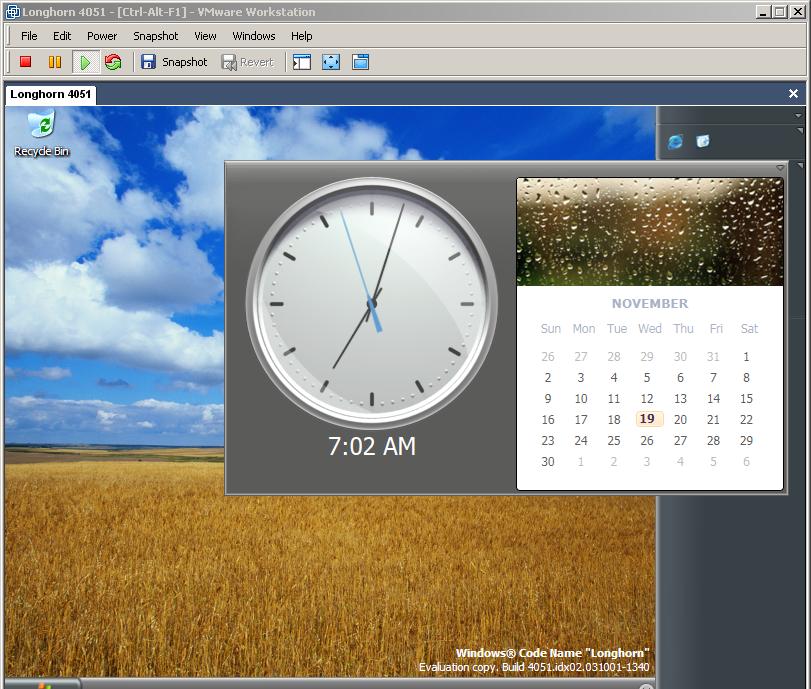Click the Sat column header

click(749, 328)
